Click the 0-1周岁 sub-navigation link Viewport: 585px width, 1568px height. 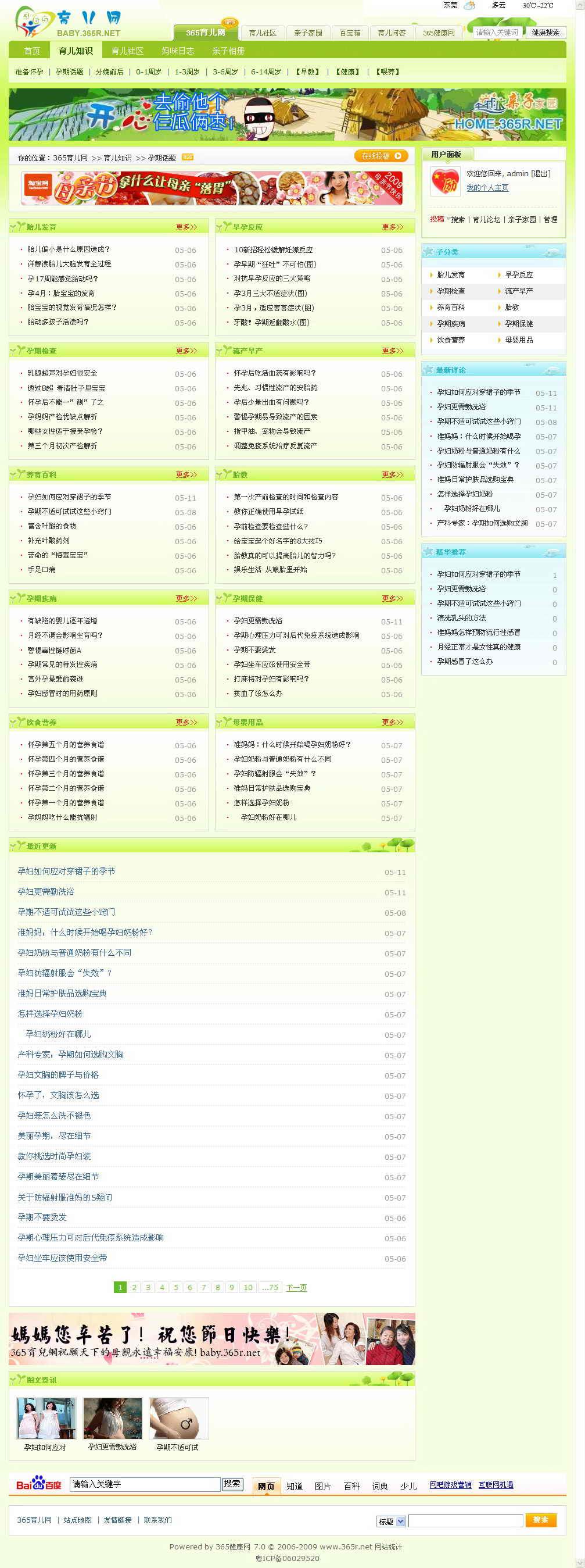click(148, 72)
